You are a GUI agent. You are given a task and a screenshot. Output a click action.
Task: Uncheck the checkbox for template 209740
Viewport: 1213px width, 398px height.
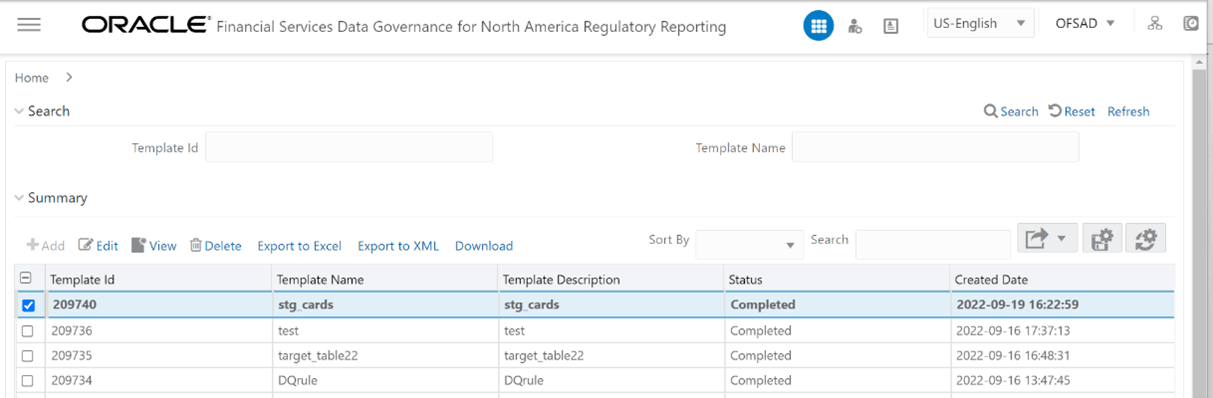(x=28, y=305)
